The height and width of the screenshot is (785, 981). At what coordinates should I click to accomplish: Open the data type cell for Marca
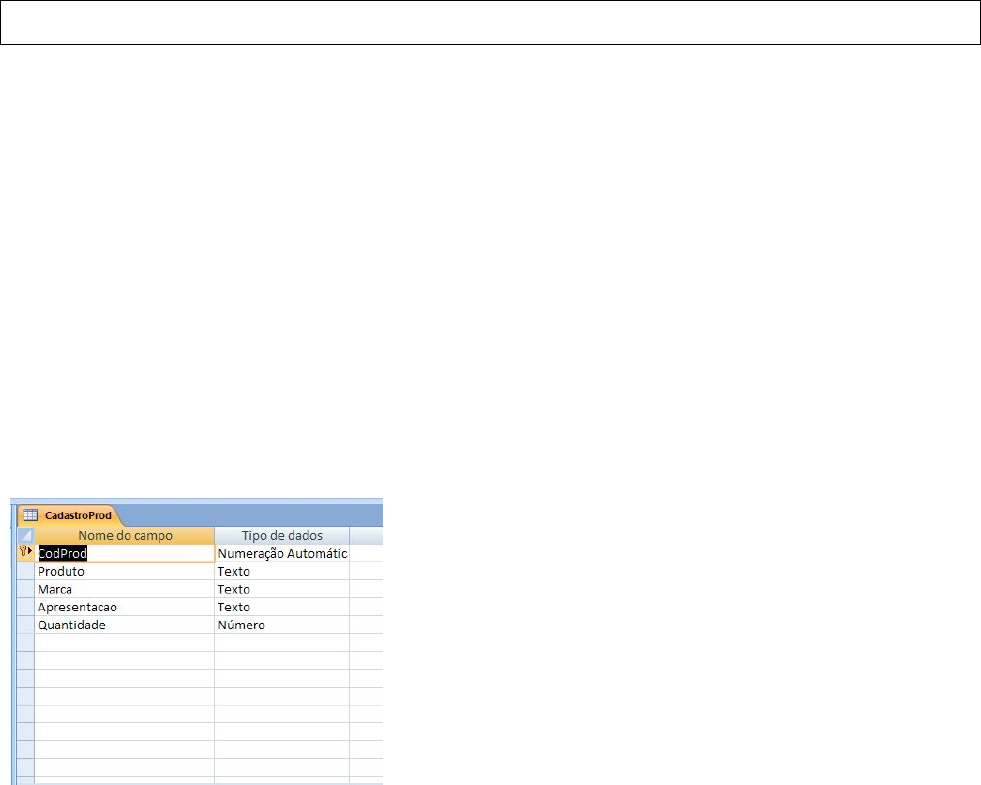tap(282, 590)
